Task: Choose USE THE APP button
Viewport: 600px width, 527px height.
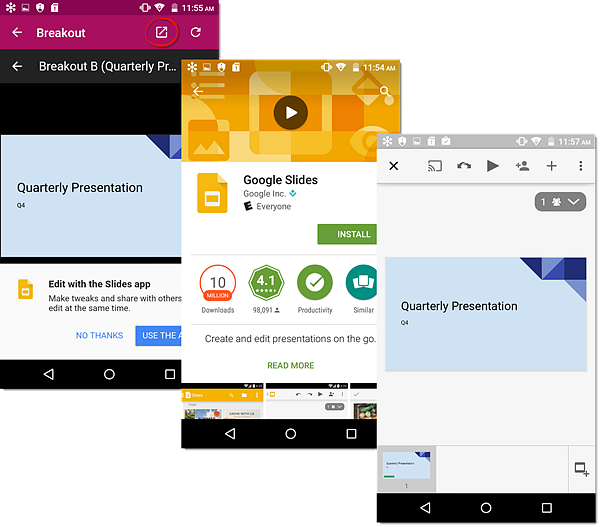Action: coord(158,336)
